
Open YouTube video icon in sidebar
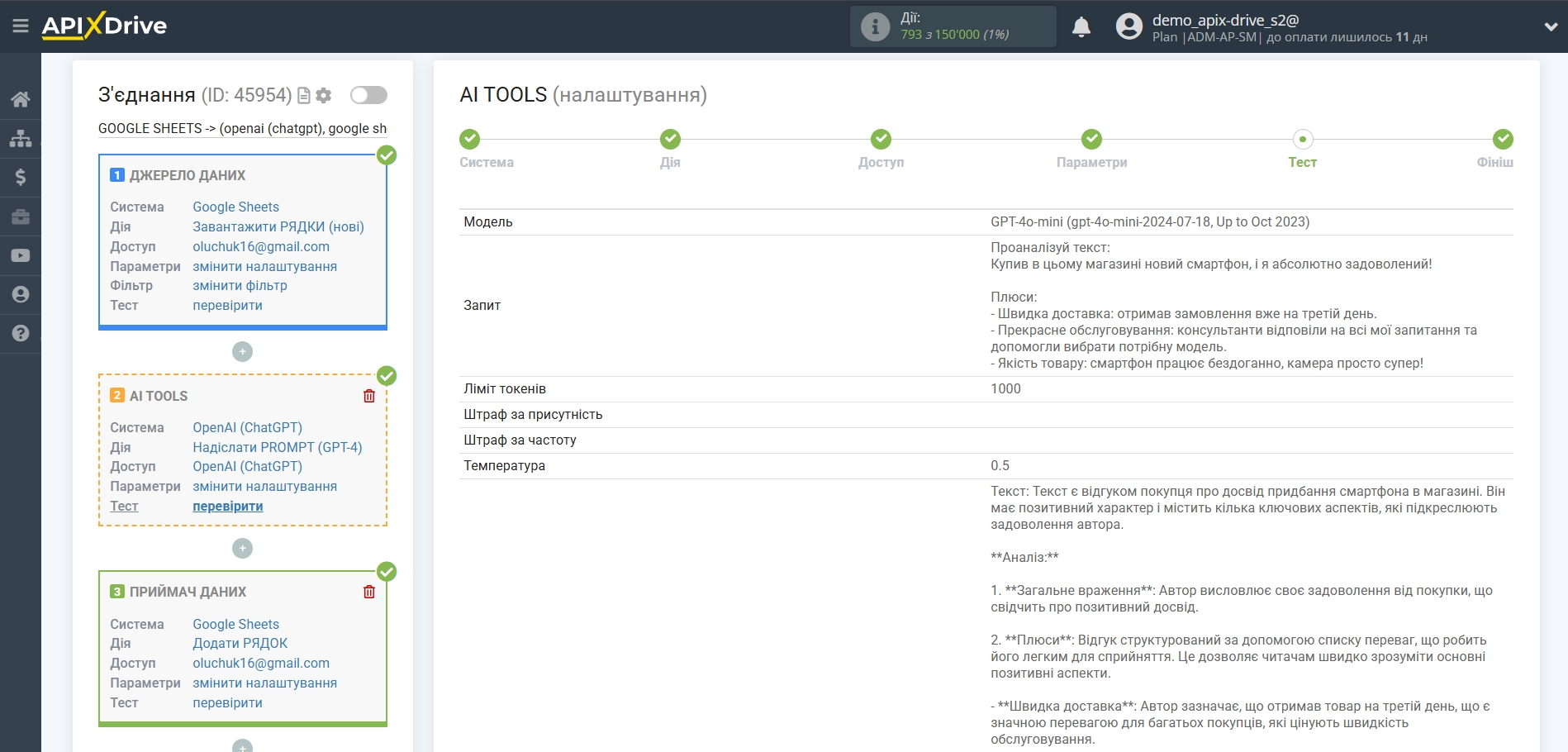click(x=21, y=255)
